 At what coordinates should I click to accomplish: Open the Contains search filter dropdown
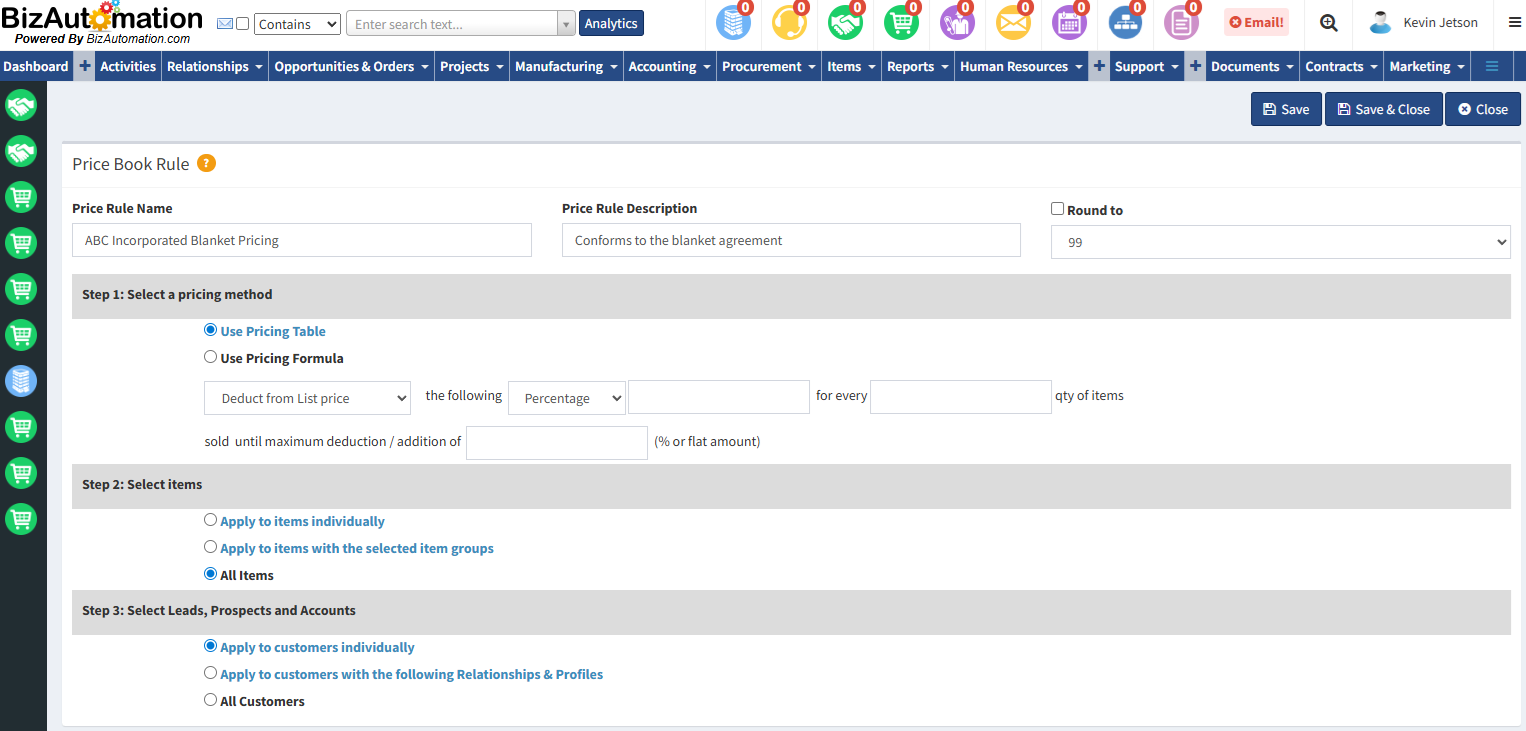tap(298, 24)
